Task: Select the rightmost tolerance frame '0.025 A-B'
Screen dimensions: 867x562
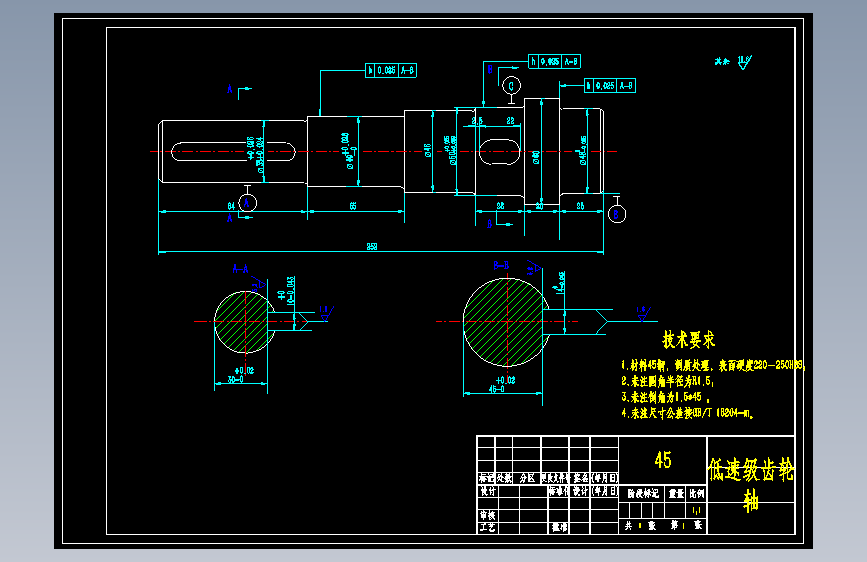Action: [610, 86]
